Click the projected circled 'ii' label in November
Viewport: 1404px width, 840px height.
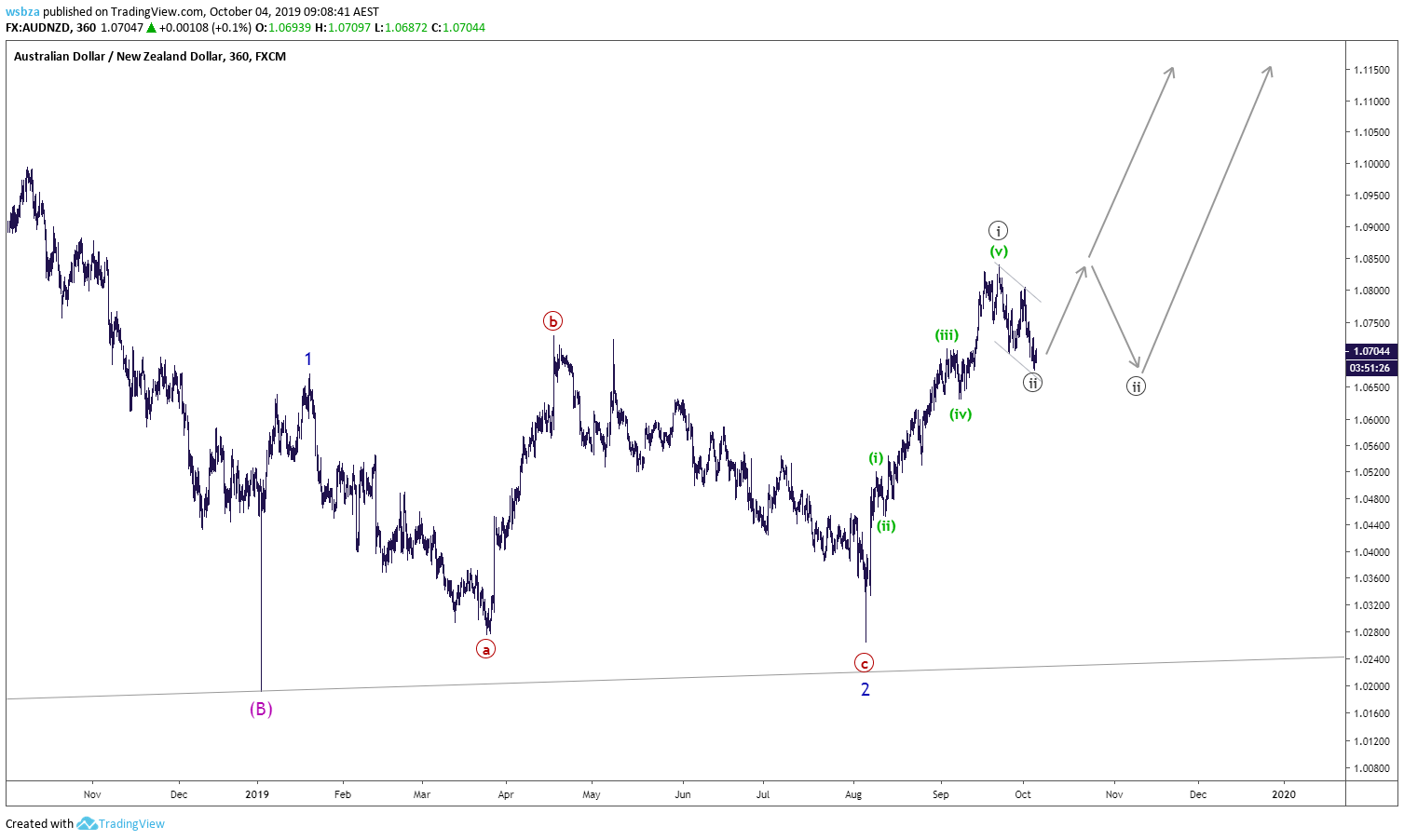pyautogui.click(x=1136, y=386)
